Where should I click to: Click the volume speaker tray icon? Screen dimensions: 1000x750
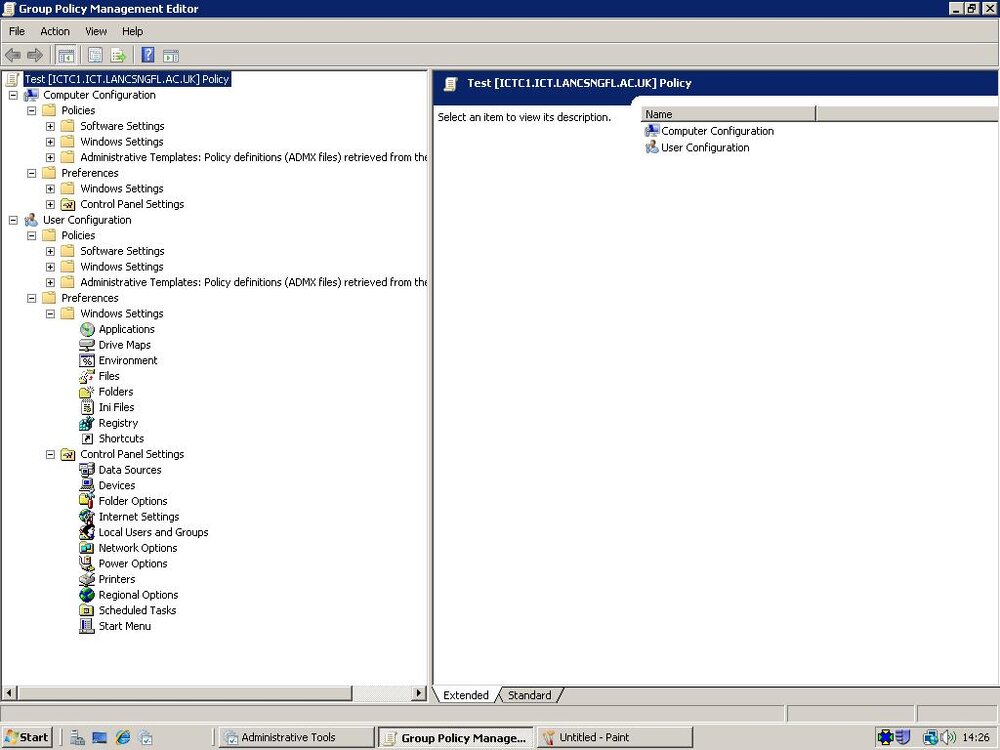click(x=949, y=738)
